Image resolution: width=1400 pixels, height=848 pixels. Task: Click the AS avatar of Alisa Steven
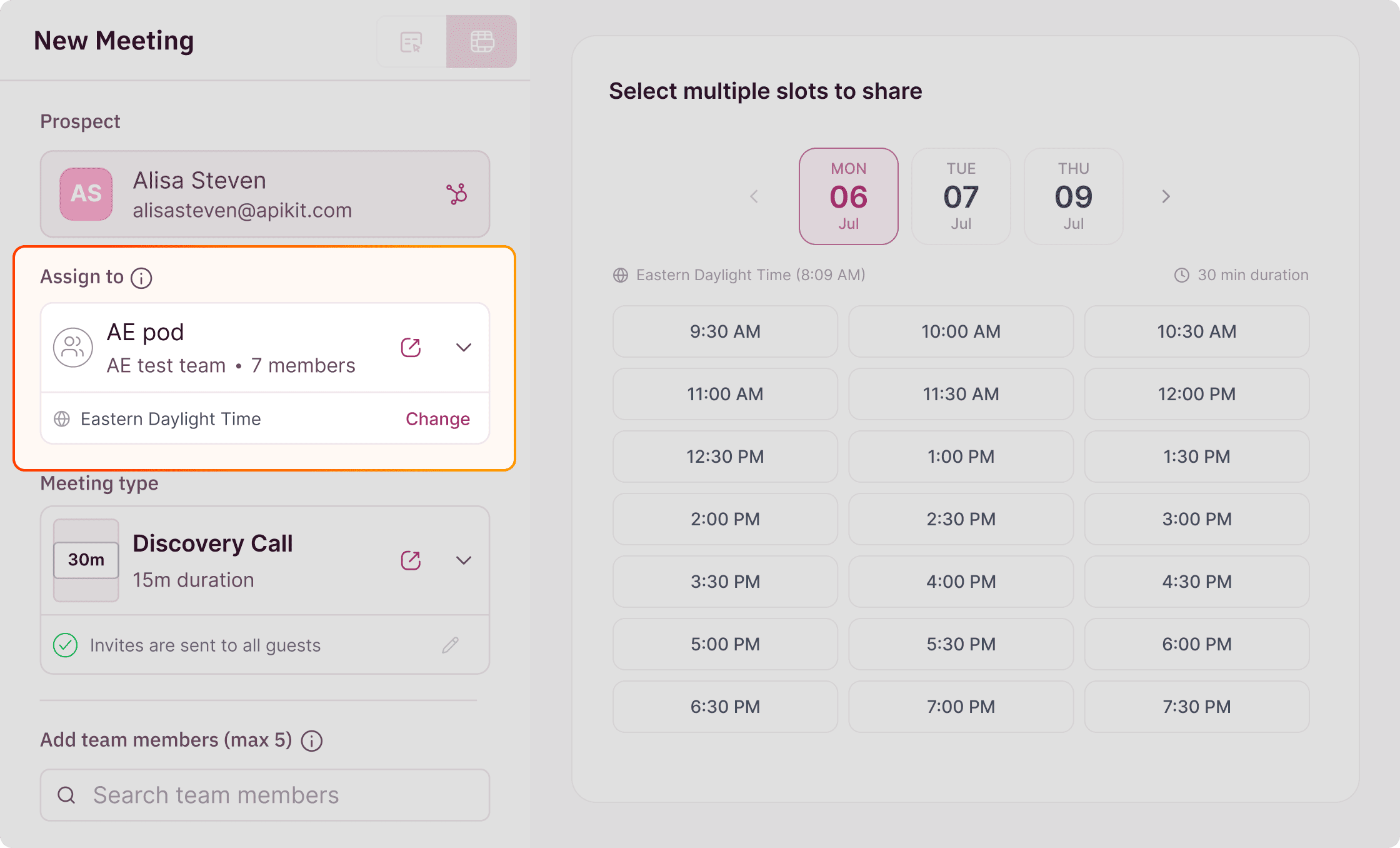pyautogui.click(x=86, y=194)
